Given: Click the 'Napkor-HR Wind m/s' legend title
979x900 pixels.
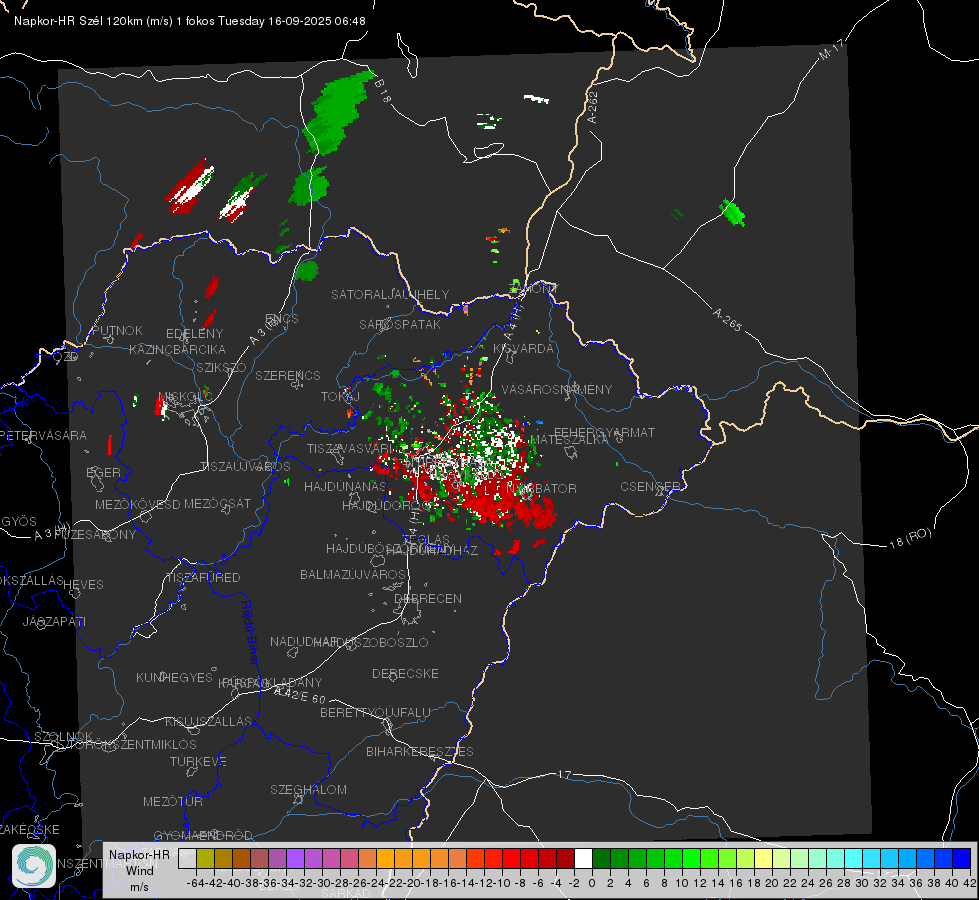Looking at the screenshot, I should point(139,870).
